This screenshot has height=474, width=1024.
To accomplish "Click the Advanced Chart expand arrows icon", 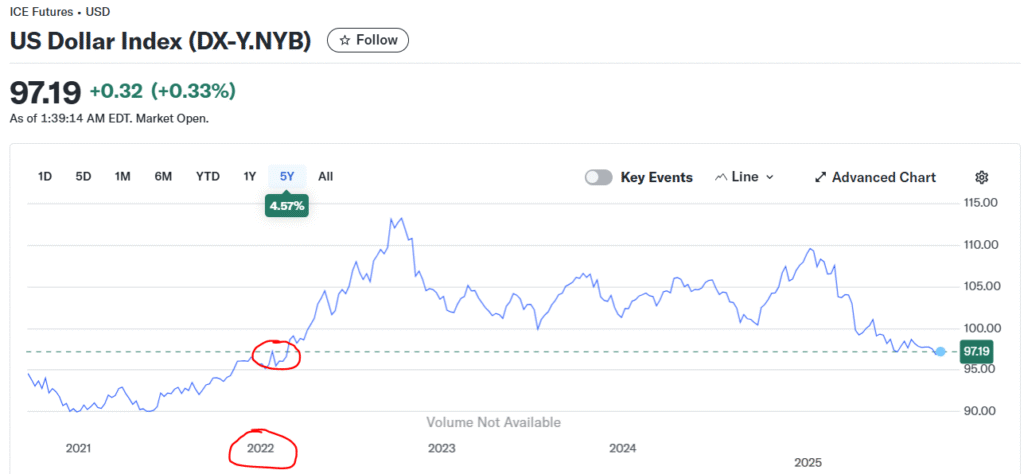I will pyautogui.click(x=821, y=177).
